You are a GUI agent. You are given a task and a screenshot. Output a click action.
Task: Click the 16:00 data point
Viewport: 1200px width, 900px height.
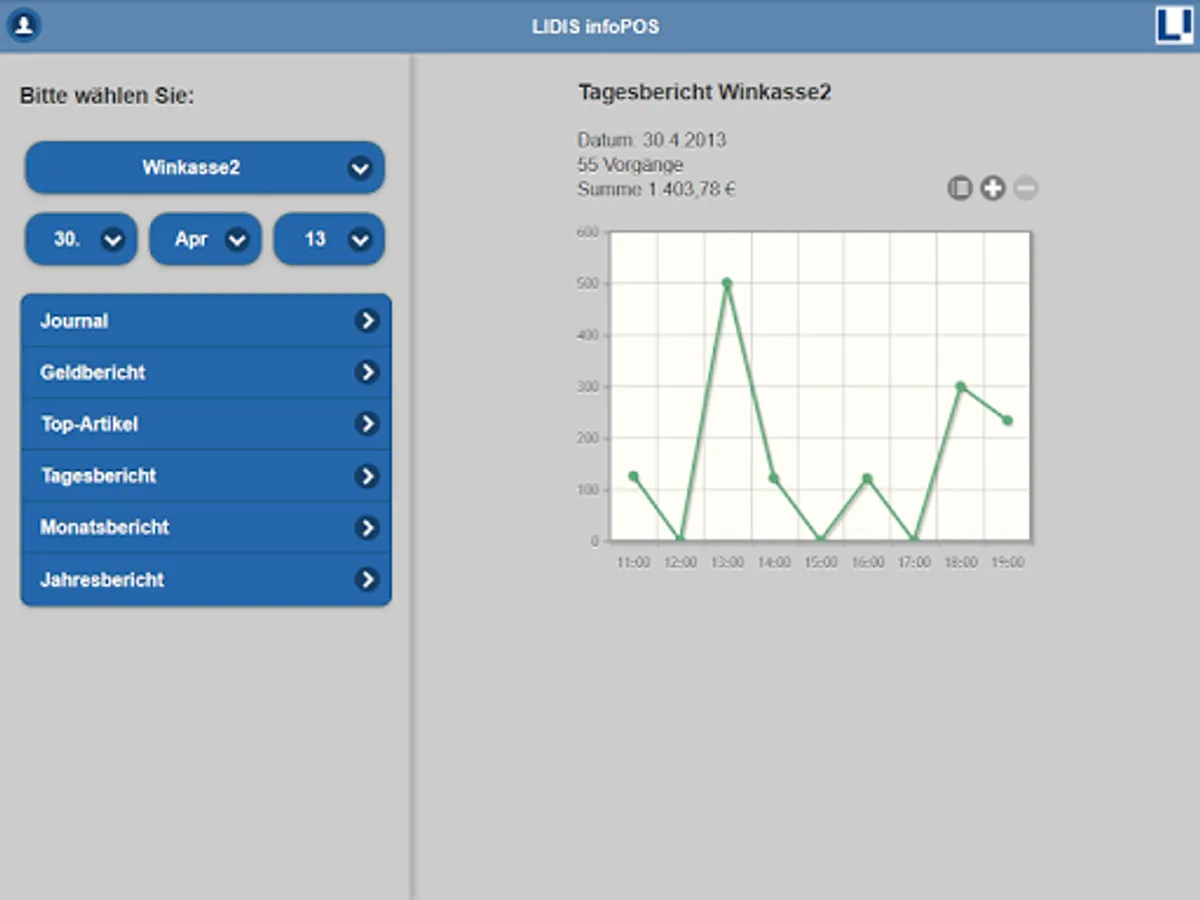(x=867, y=479)
